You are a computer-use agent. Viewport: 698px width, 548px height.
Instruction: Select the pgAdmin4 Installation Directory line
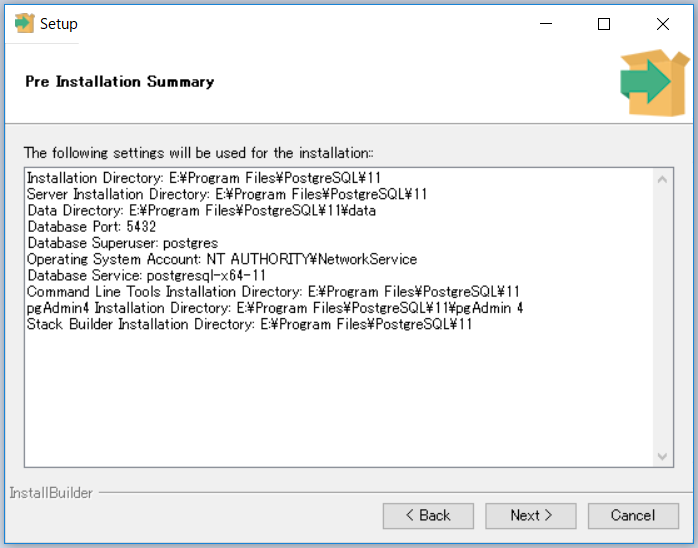coord(275,308)
